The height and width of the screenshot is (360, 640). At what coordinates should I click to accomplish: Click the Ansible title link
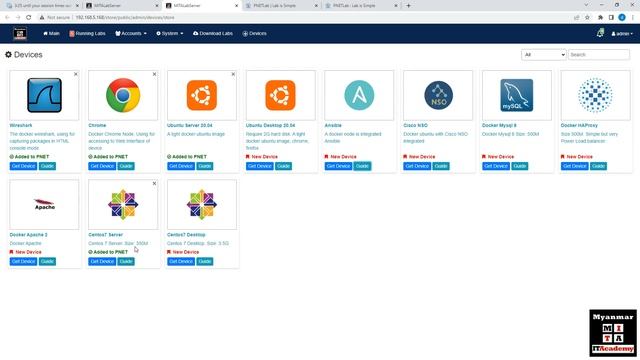[333, 125]
